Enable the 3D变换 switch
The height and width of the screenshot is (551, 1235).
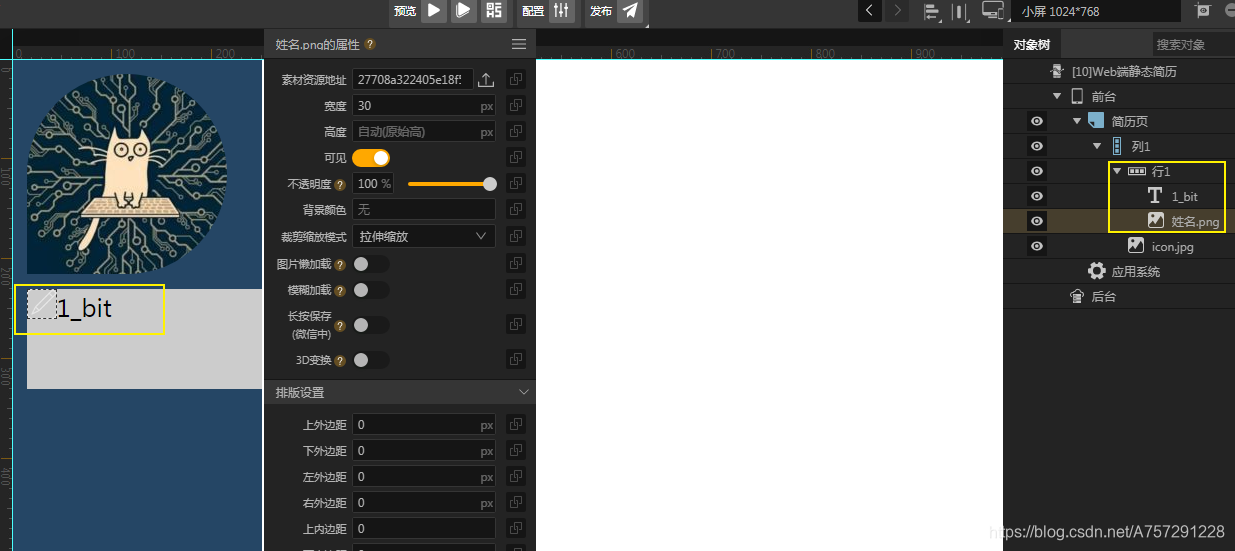click(x=370, y=360)
